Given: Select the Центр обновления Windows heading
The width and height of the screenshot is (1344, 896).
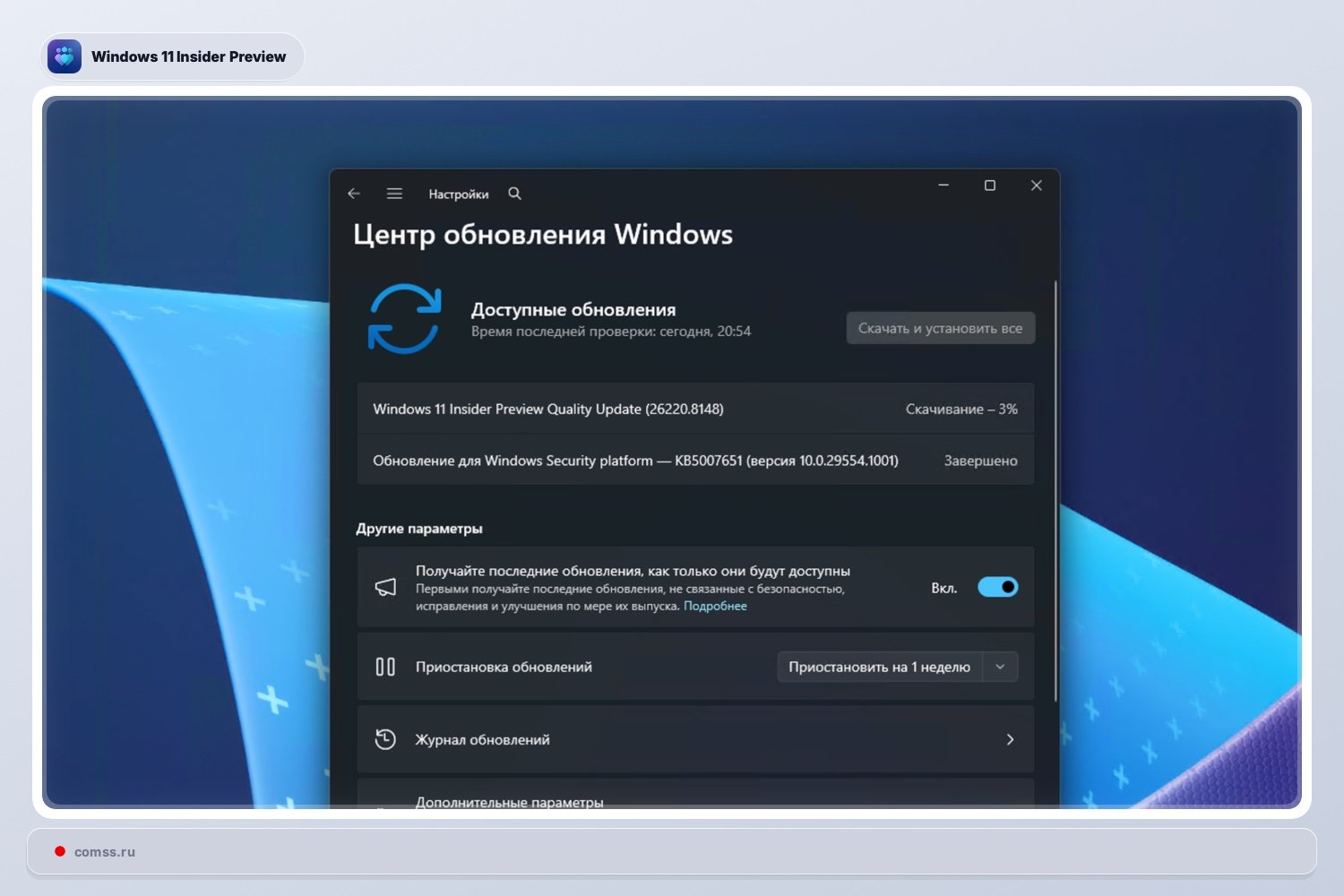Looking at the screenshot, I should coord(544,235).
